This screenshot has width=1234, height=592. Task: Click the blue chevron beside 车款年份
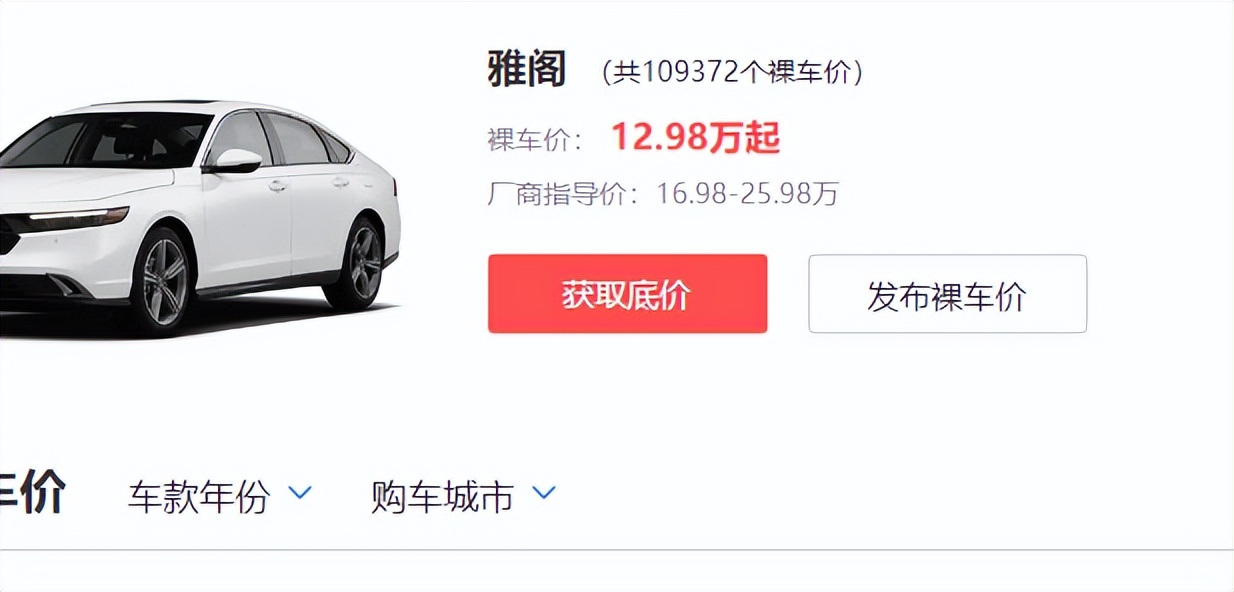(x=300, y=493)
